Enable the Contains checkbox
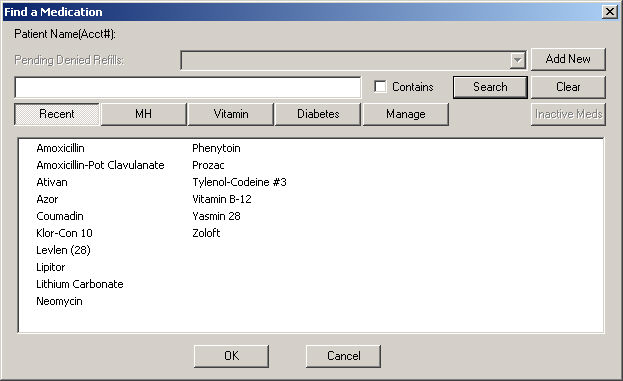This screenshot has height=381, width=623. click(x=380, y=87)
